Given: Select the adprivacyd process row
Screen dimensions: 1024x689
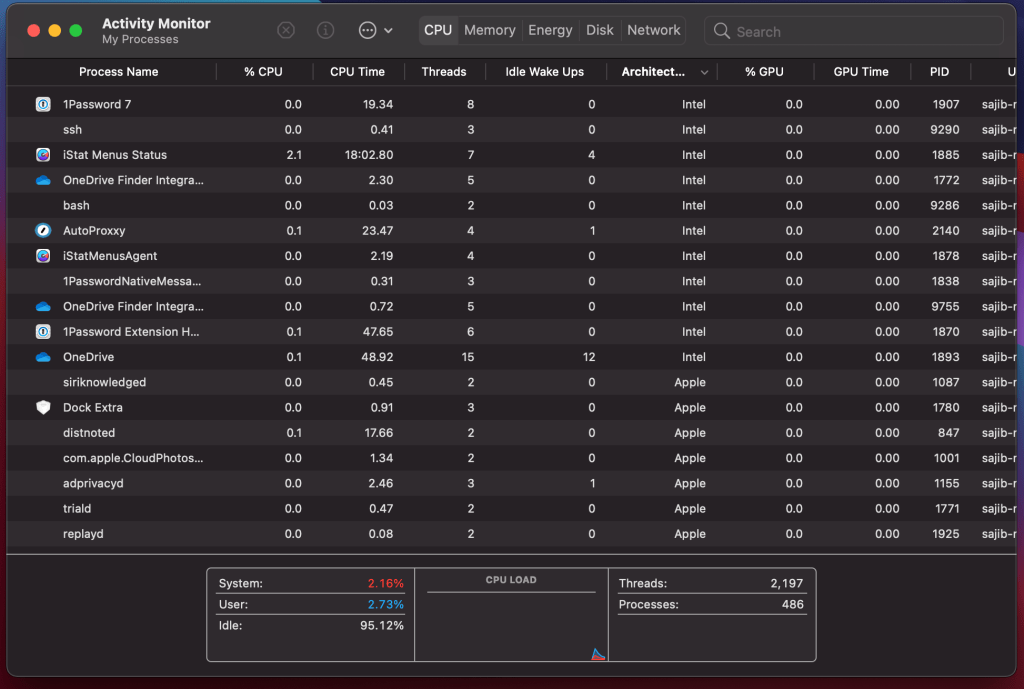Looking at the screenshot, I should pos(511,483).
